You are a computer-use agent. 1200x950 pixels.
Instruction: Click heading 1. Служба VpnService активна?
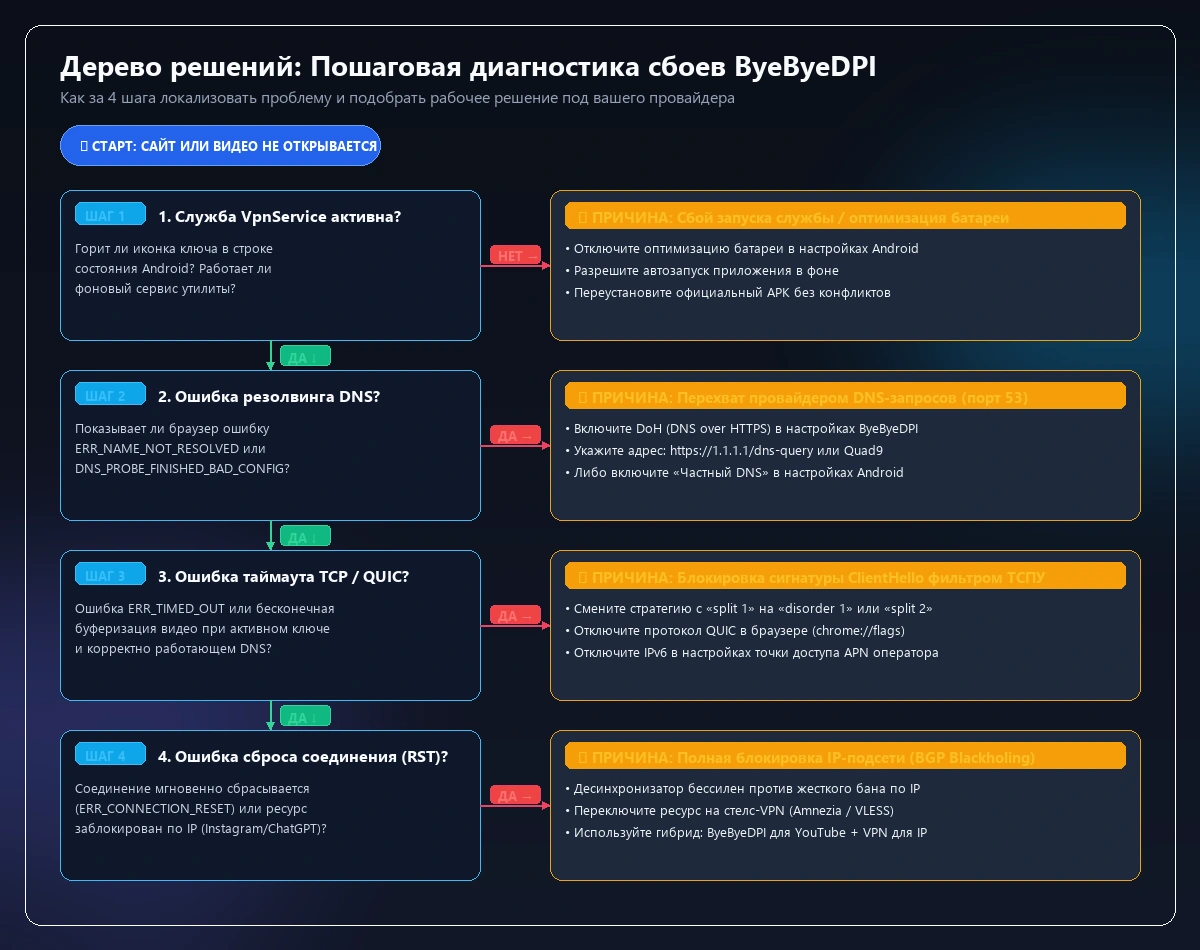pos(279,217)
